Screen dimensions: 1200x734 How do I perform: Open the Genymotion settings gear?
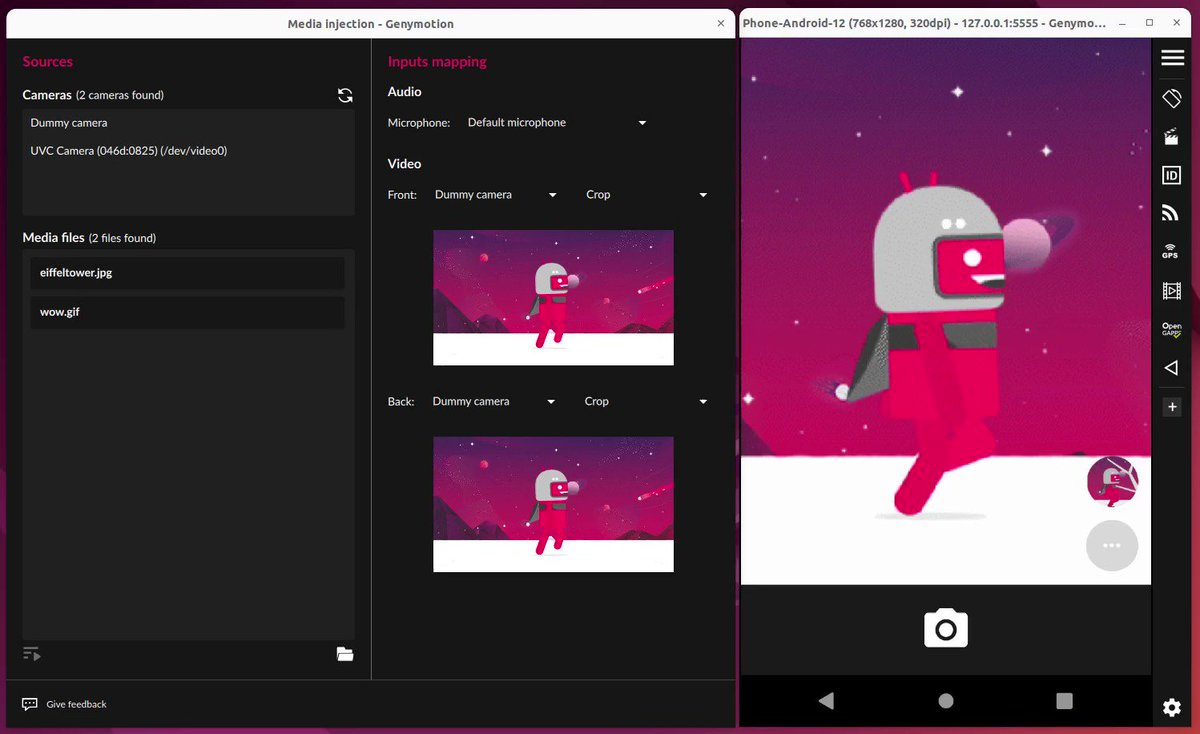[x=1171, y=707]
